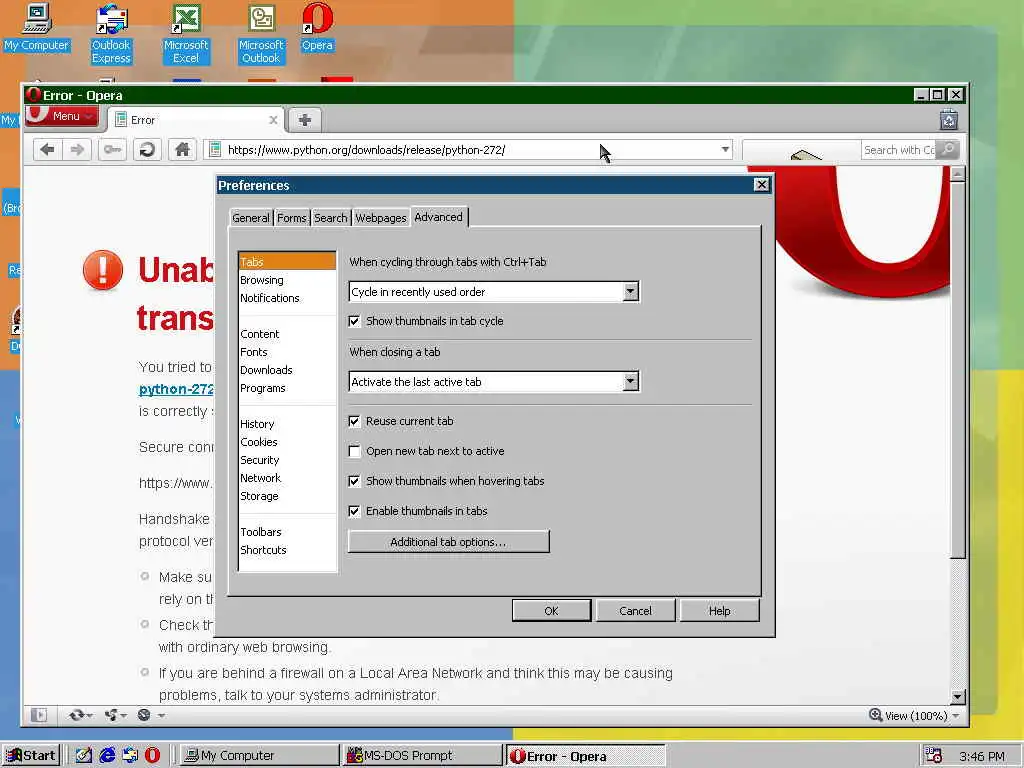Go to the Home page icon

click(182, 150)
